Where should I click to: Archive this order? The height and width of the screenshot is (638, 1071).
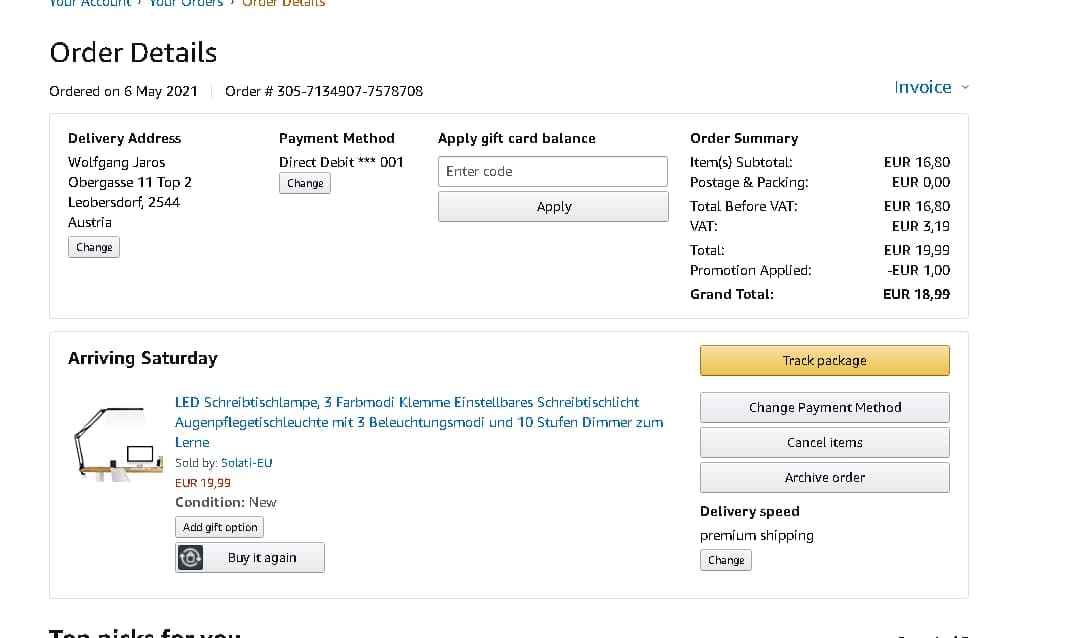pos(824,477)
